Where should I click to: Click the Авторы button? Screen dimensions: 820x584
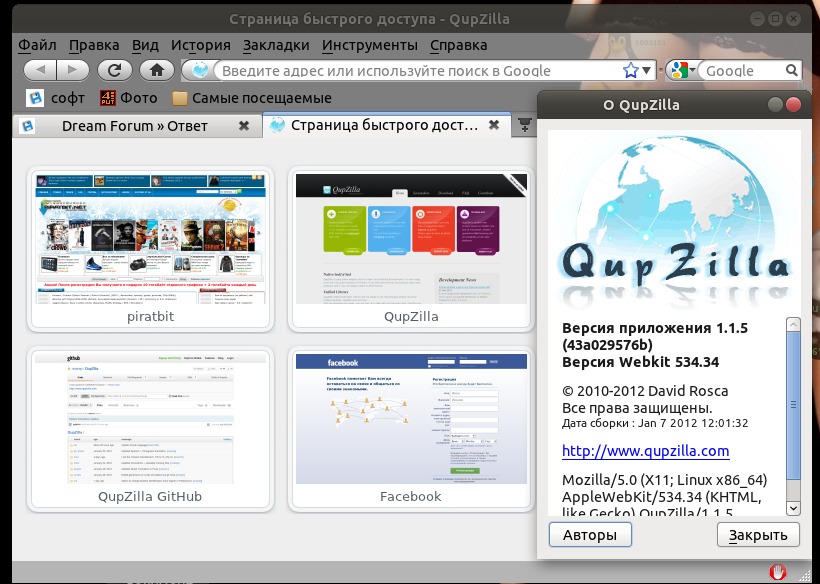click(590, 535)
